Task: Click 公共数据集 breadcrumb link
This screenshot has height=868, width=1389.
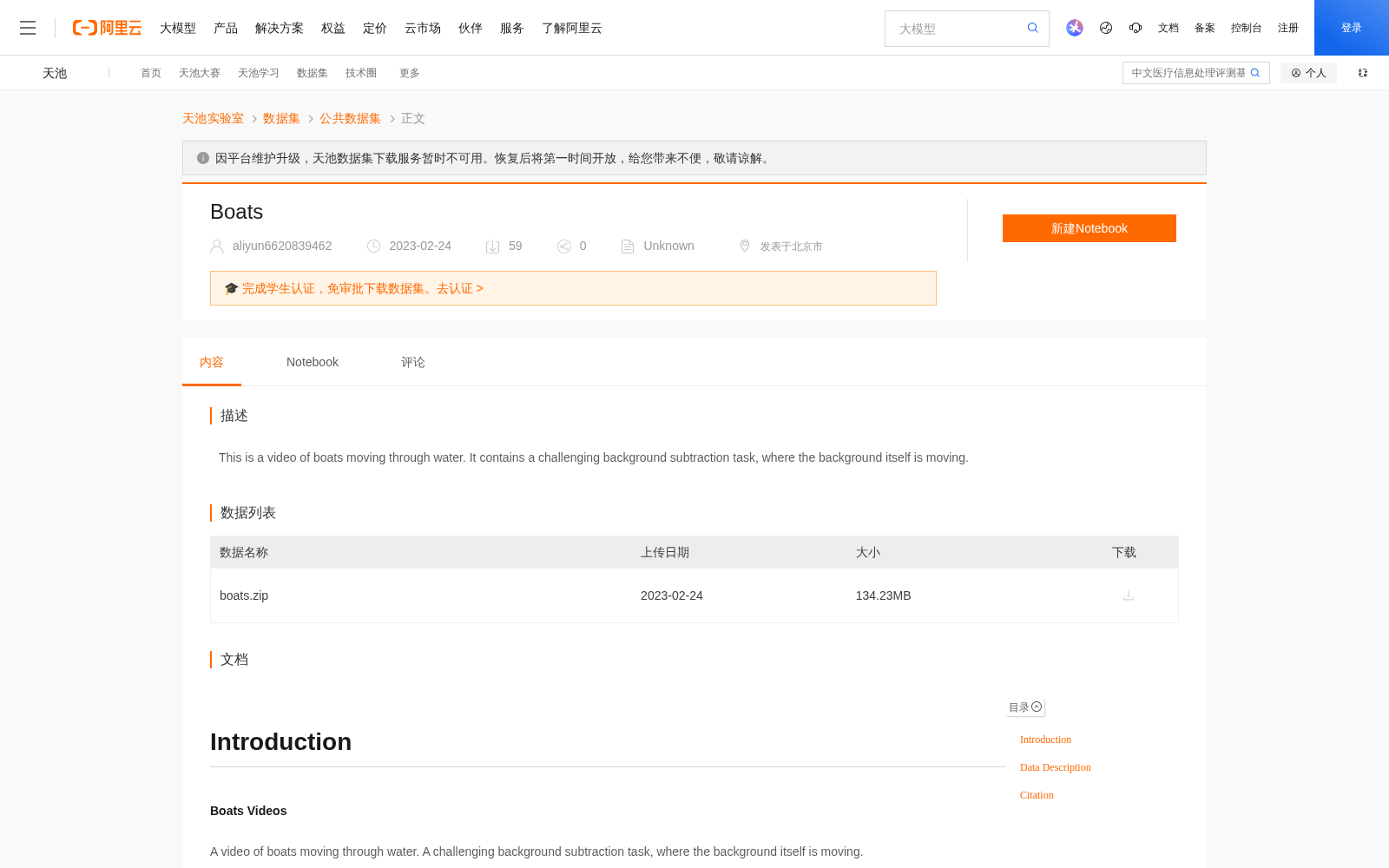Action: [350, 118]
